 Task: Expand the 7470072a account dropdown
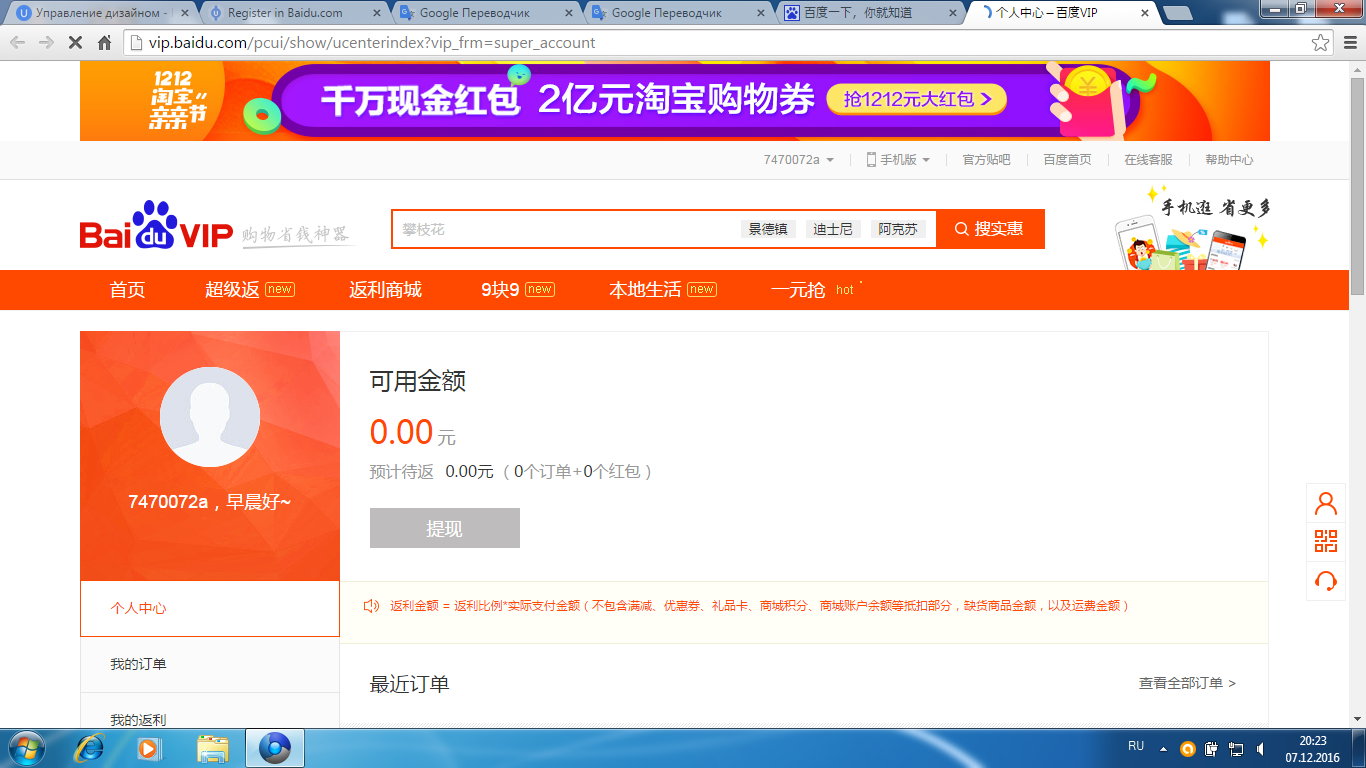pyautogui.click(x=798, y=160)
